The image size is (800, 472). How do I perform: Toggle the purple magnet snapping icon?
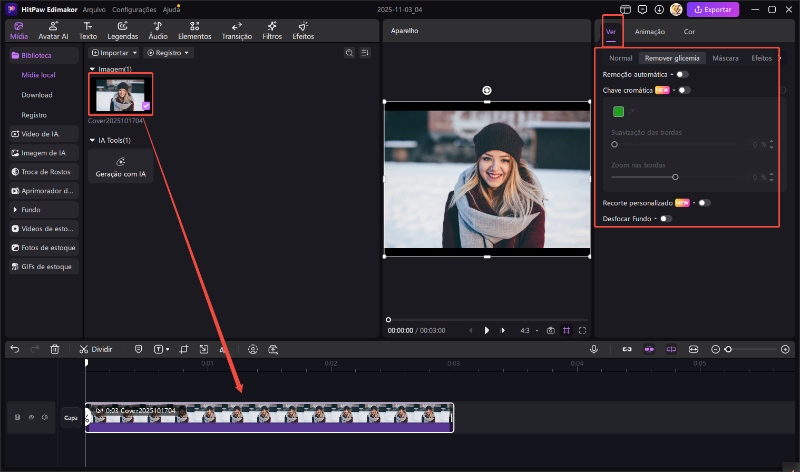pyautogui.click(x=649, y=349)
